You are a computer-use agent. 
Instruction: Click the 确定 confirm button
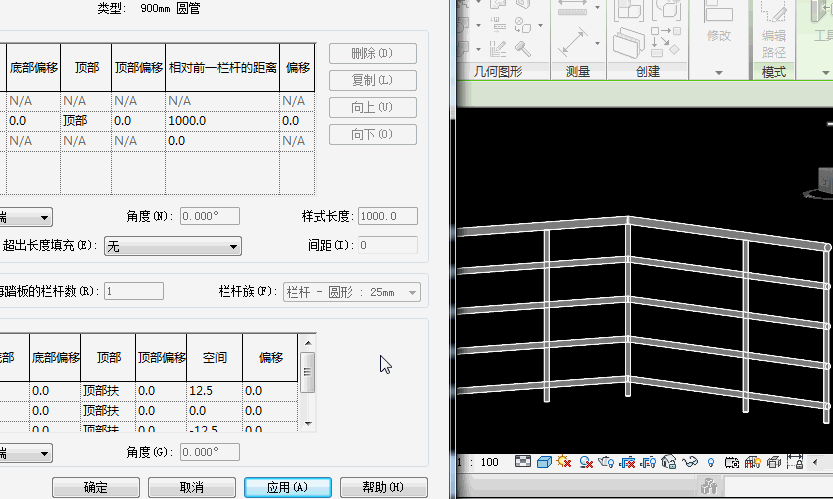95,487
